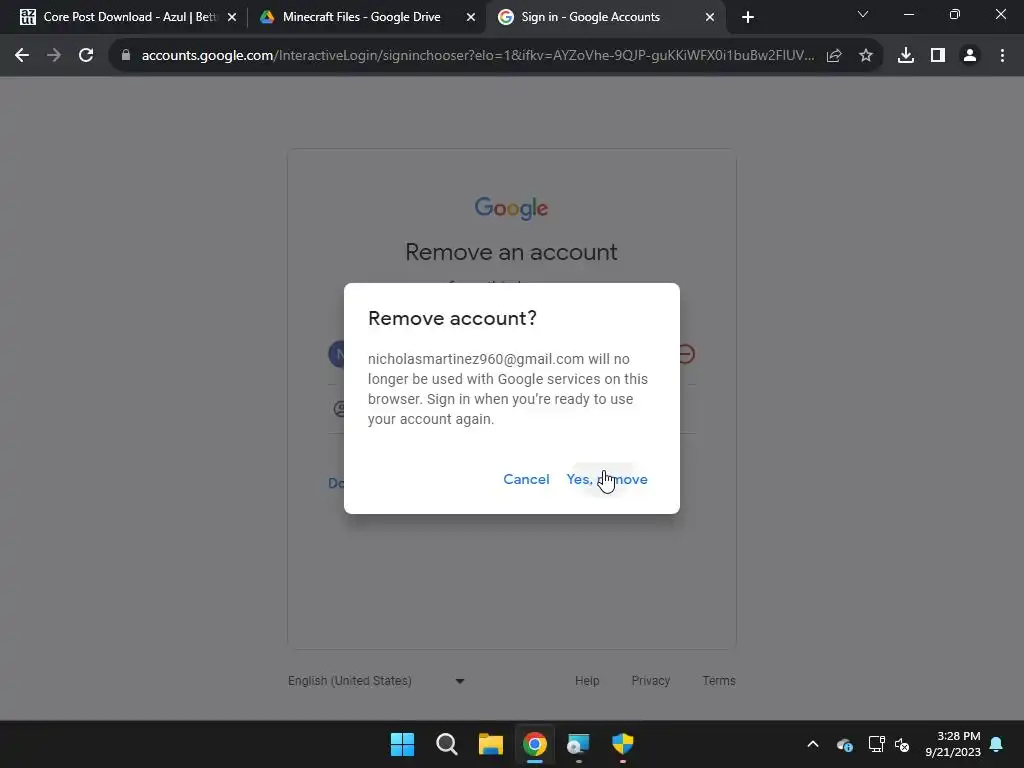Restore down the Chrome window
This screenshot has width=1024, height=768.
point(955,14)
